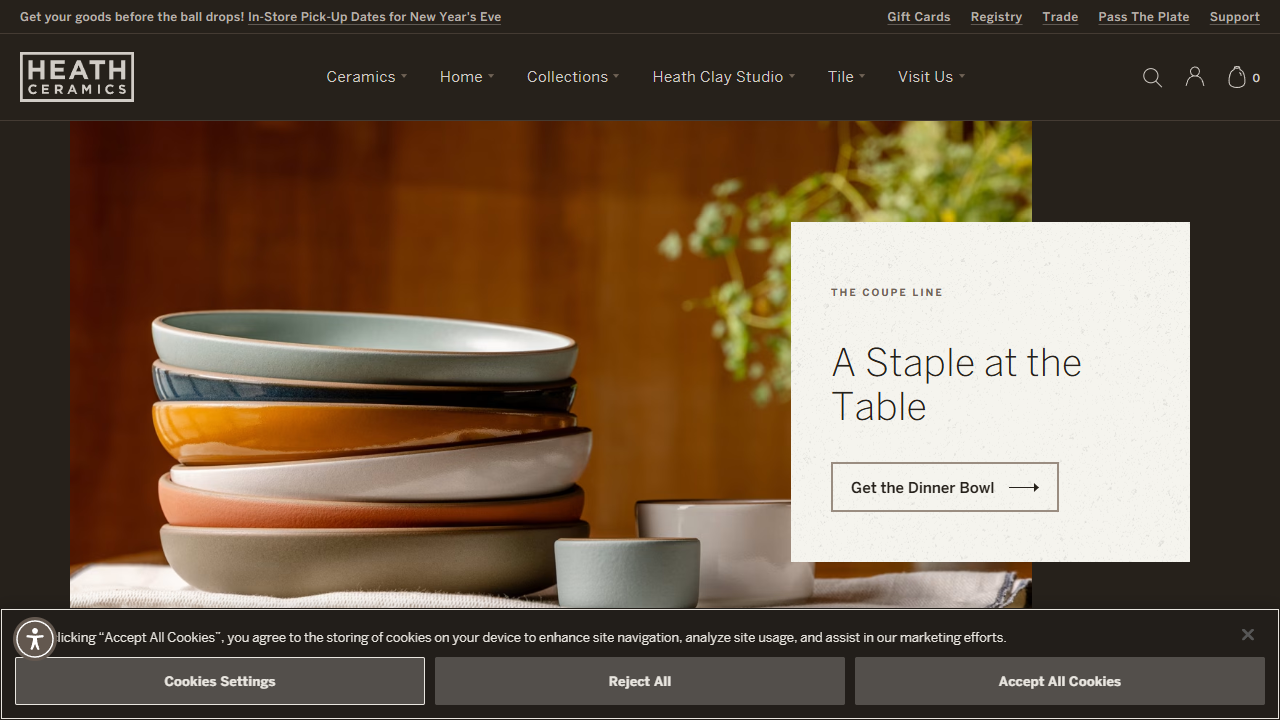Viewport: 1280px width, 720px height.
Task: Go to Heath Ceramics logo home
Action: 77,77
